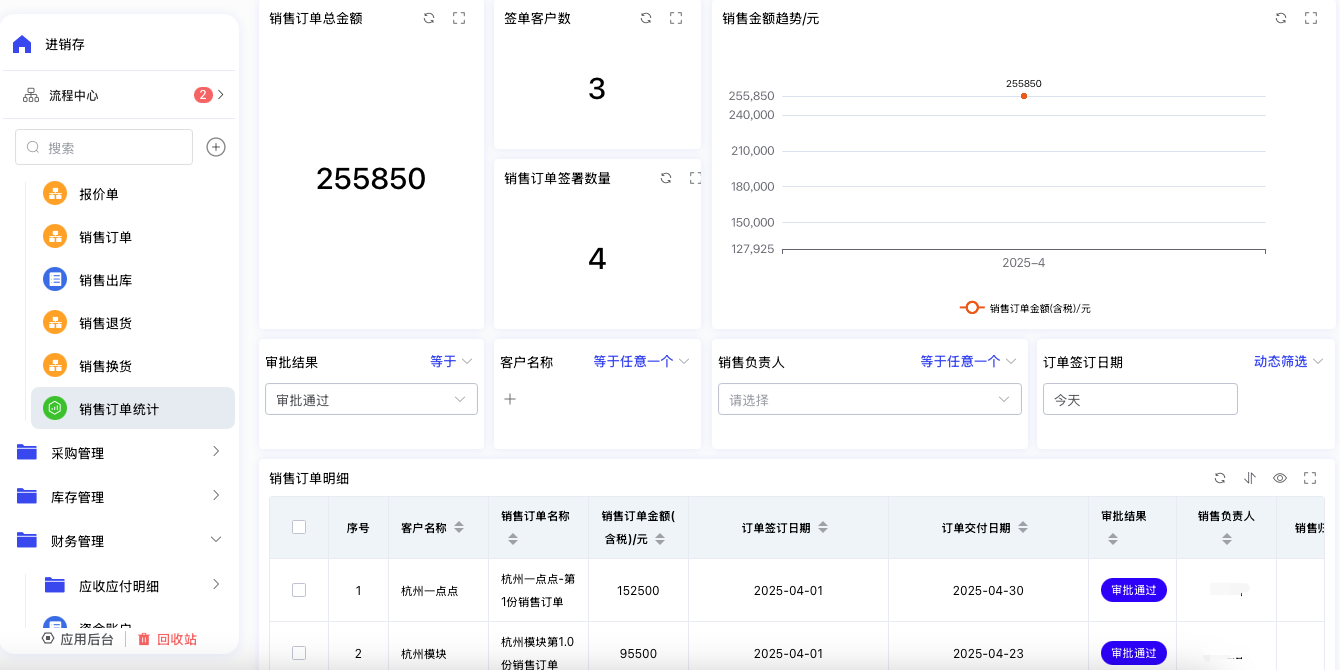Click the 应用后台 link

pos(87,639)
